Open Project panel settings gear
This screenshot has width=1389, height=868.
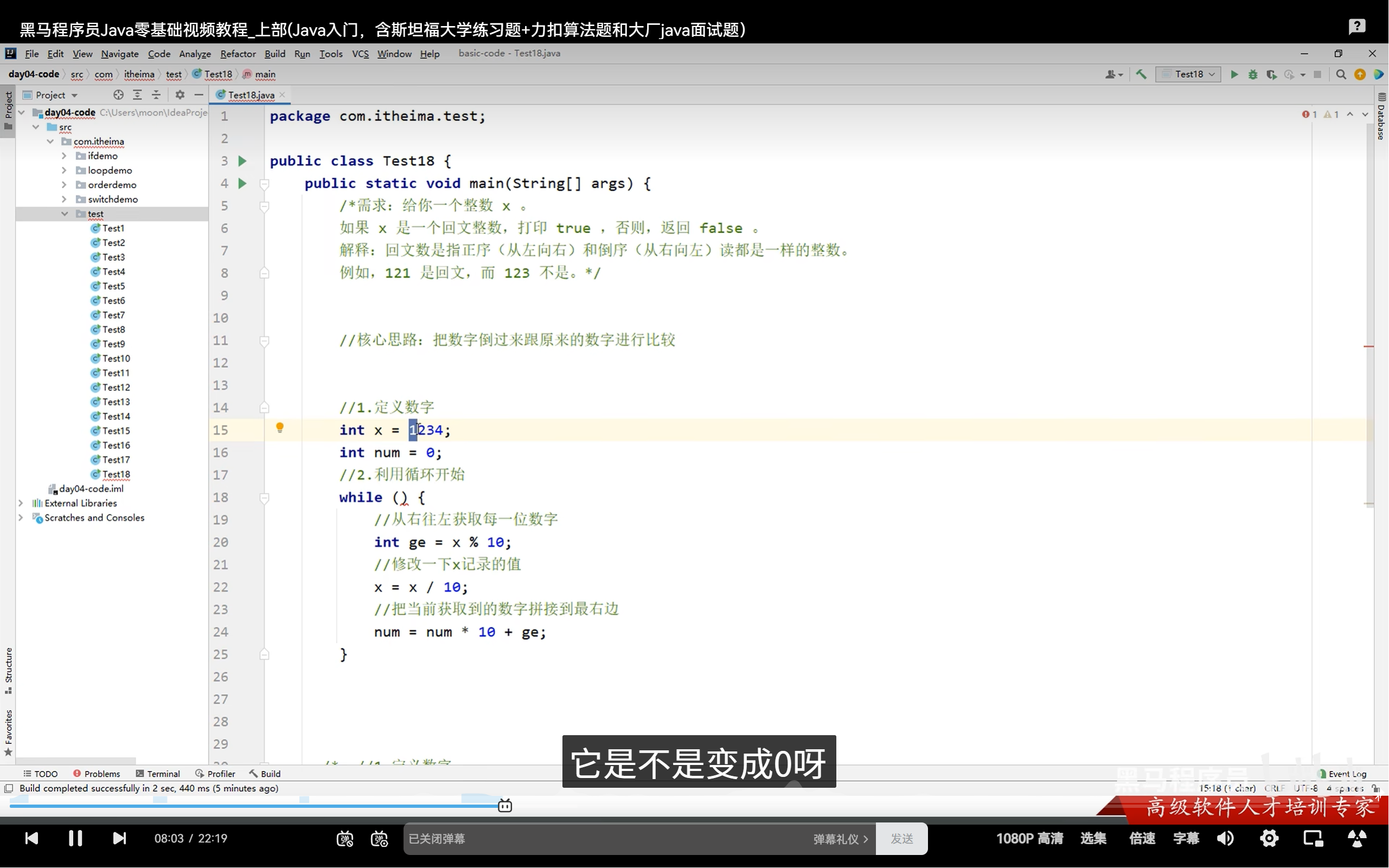click(x=180, y=95)
